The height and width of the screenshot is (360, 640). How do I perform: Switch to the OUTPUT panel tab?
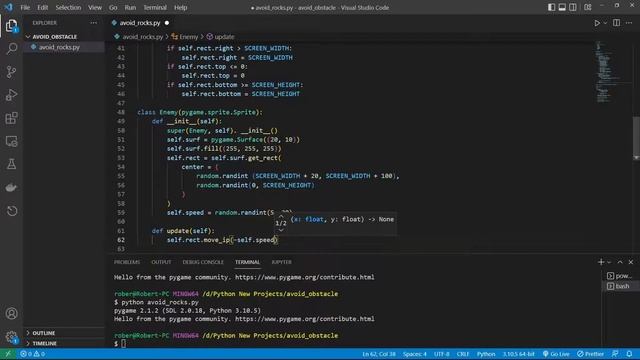(161, 262)
